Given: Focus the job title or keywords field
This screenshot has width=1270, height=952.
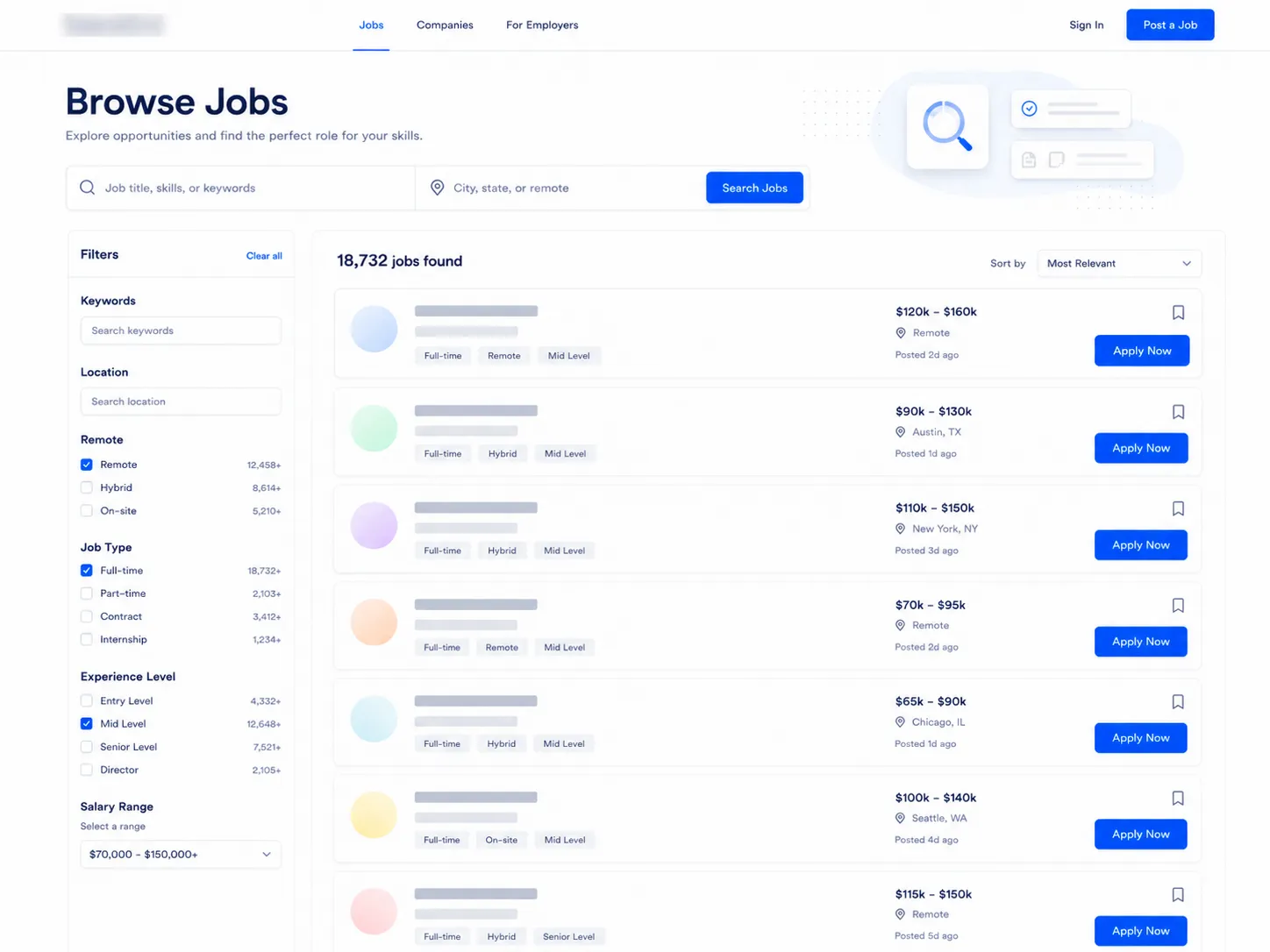Looking at the screenshot, I should [240, 188].
